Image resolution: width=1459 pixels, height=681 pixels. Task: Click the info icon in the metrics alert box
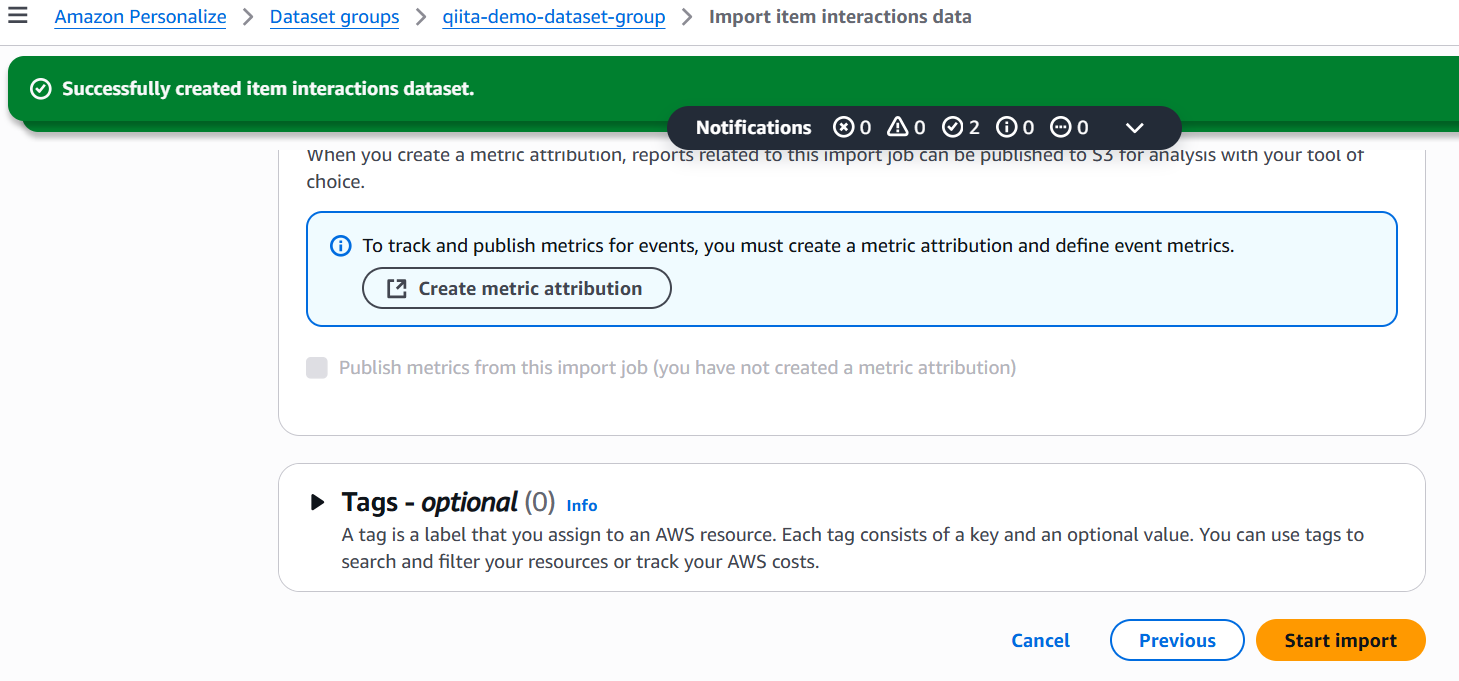tap(341, 246)
